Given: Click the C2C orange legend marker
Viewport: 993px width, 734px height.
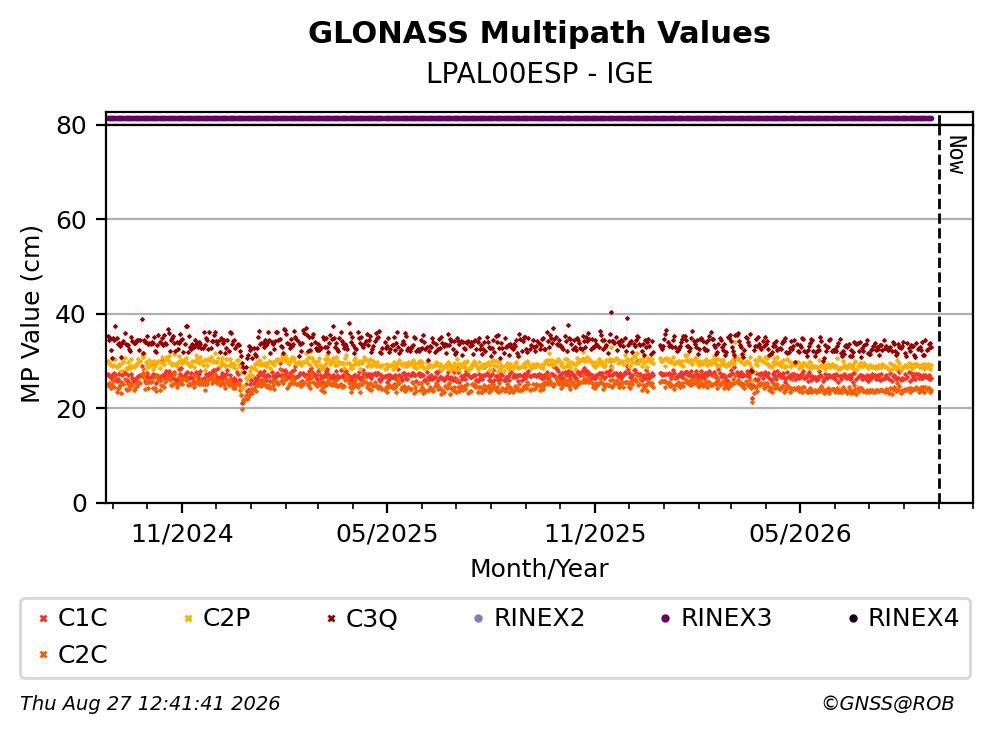Looking at the screenshot, I should tap(43, 655).
